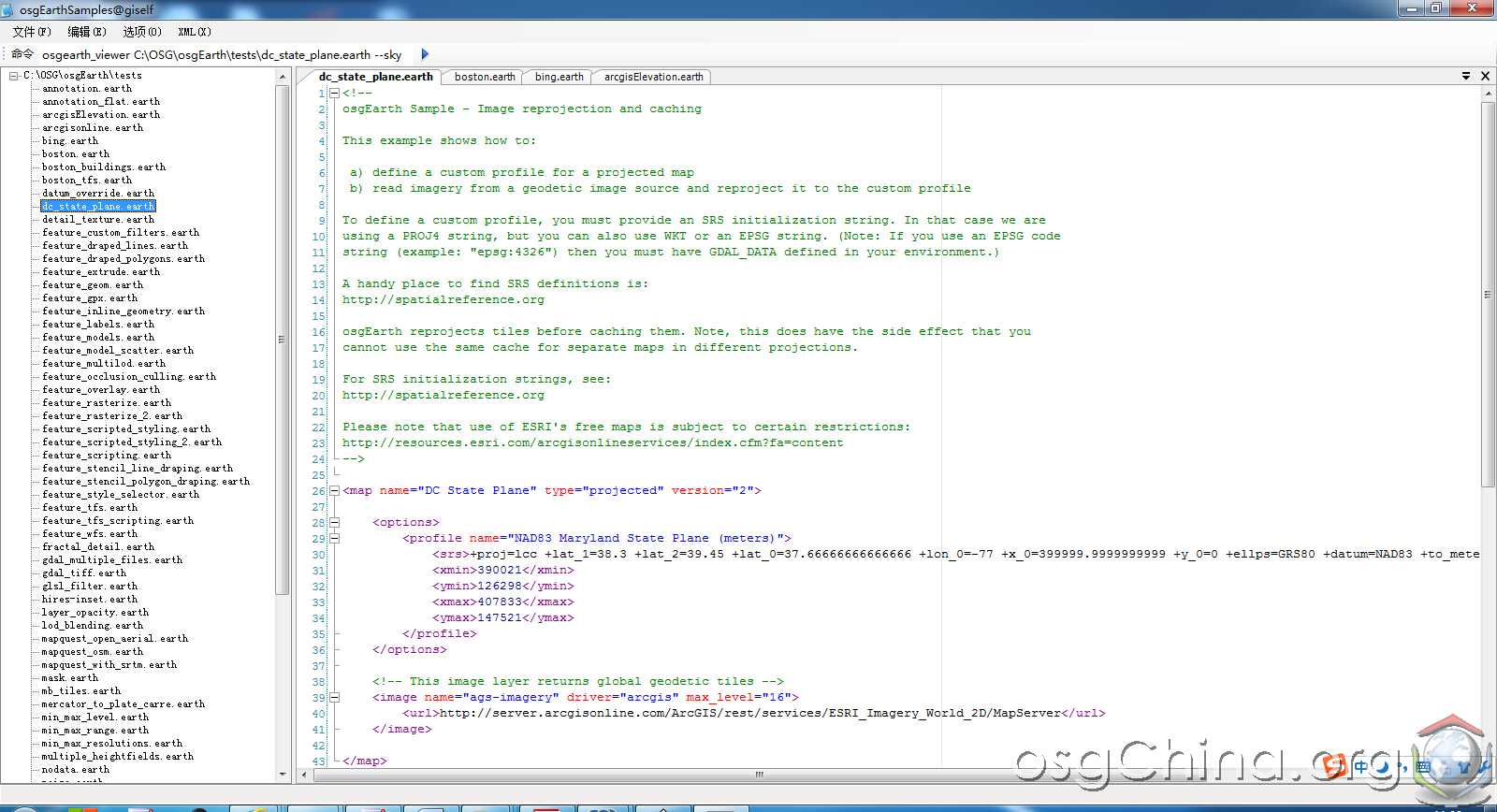This screenshot has height=812, width=1497.
Task: Select the dc_state_plane.earth tab
Action: click(x=375, y=77)
